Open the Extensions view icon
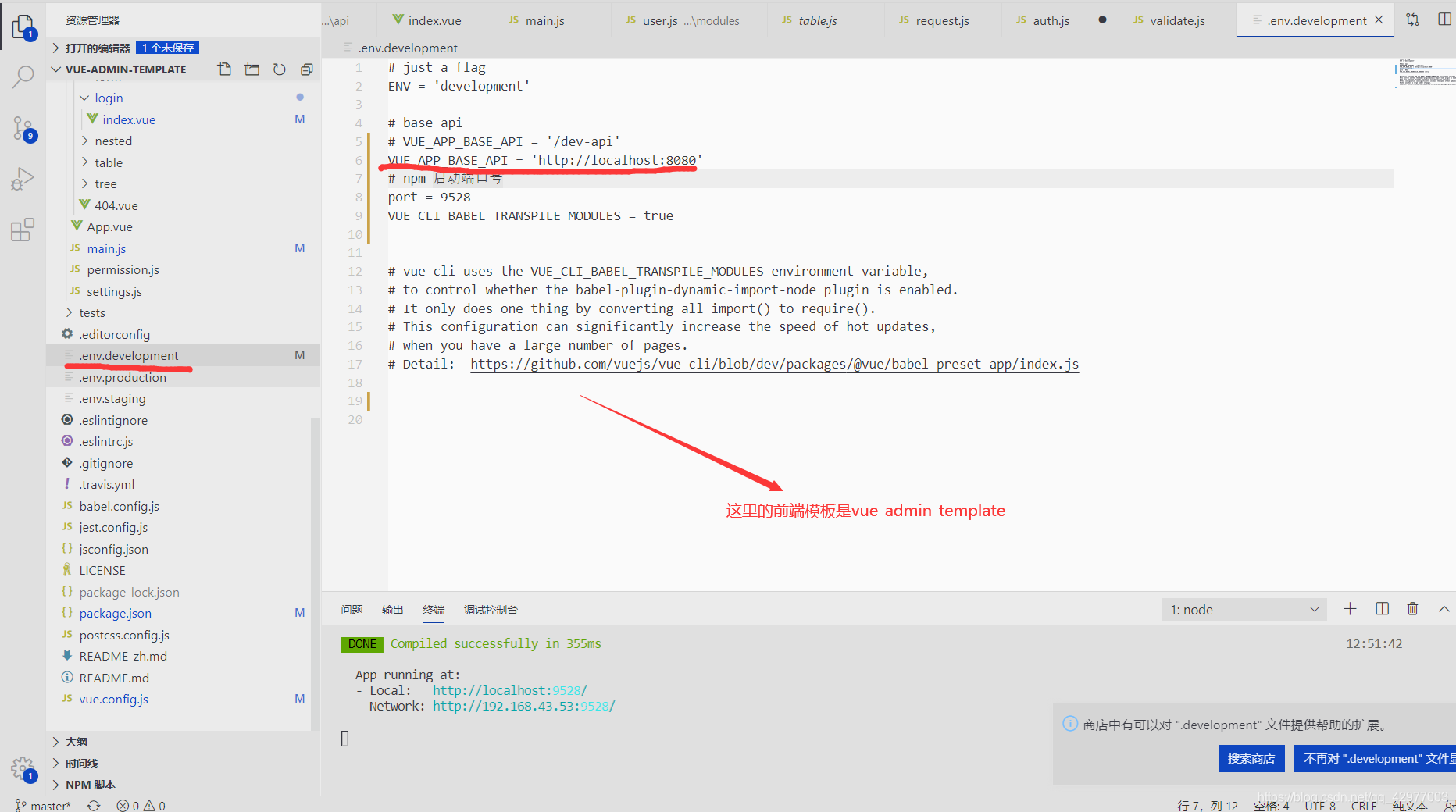 [23, 230]
